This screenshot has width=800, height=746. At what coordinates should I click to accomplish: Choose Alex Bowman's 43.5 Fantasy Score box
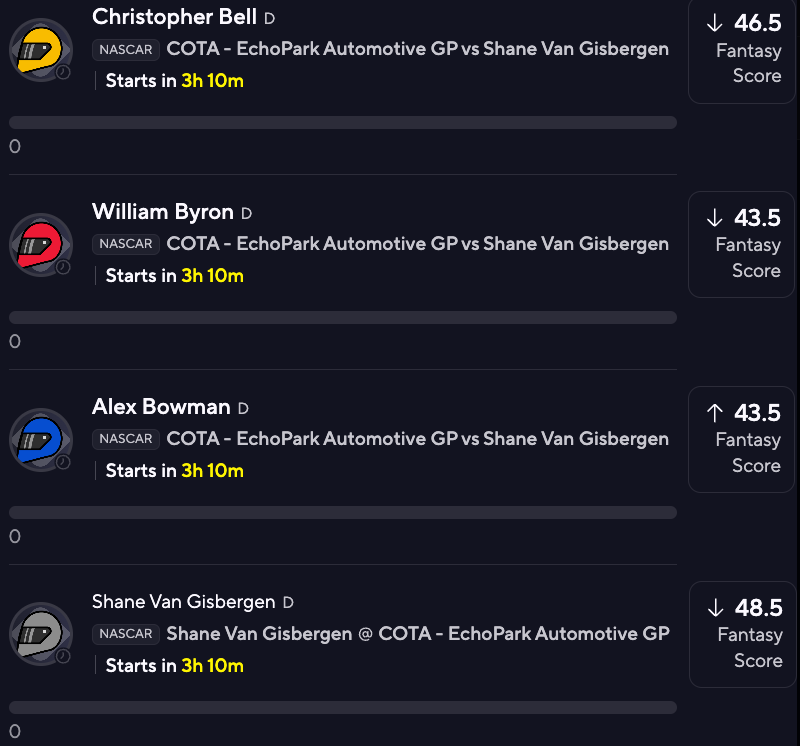click(x=741, y=439)
